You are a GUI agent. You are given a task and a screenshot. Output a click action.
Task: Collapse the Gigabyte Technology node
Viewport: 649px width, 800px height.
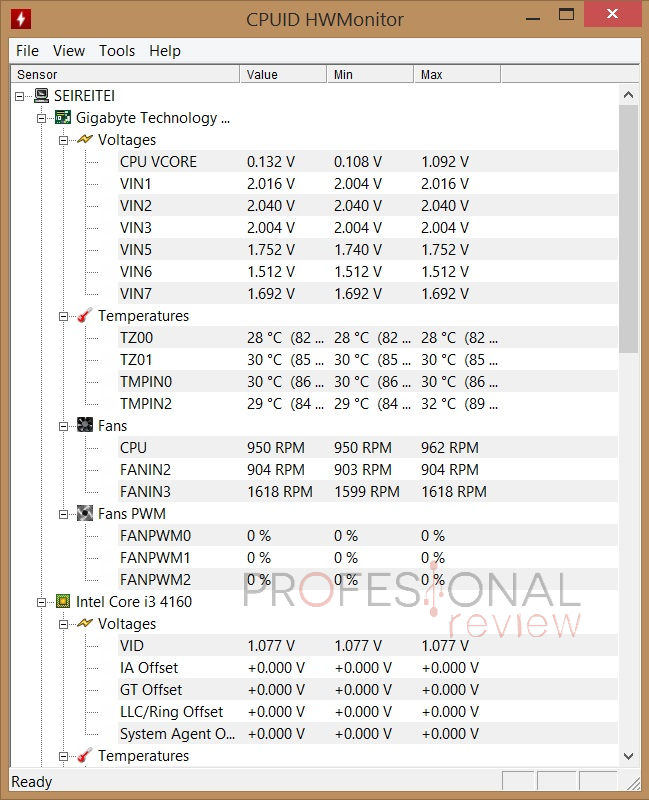pos(41,118)
